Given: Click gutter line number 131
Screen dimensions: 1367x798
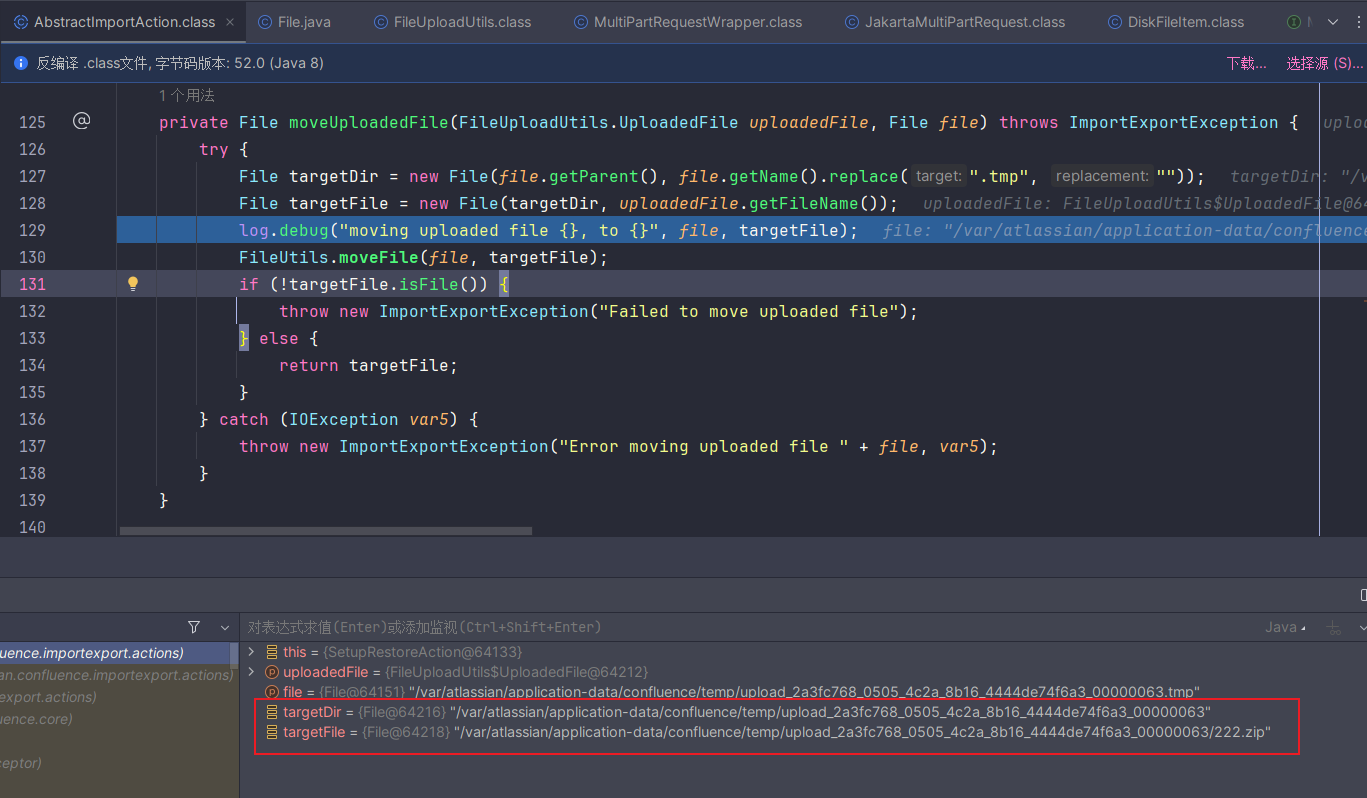Looking at the screenshot, I should click(33, 284).
